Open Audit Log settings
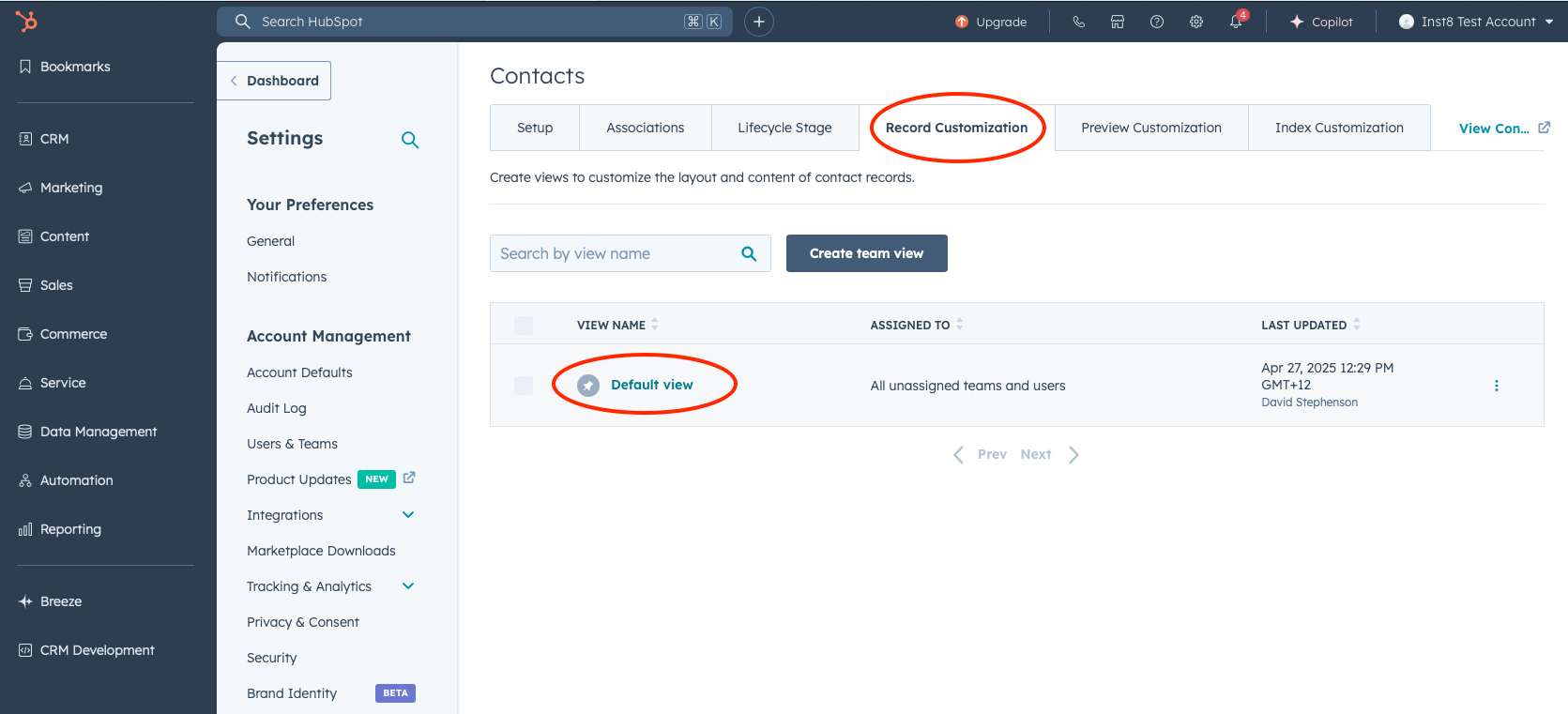The height and width of the screenshot is (714, 1568). 277,408
